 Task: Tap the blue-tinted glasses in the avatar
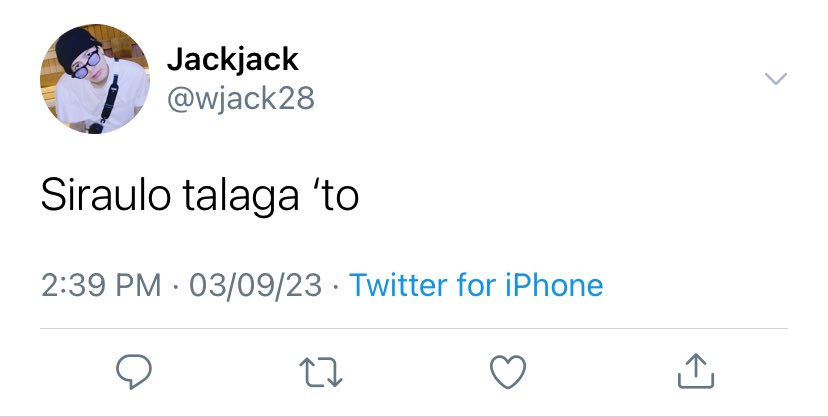coord(87,65)
